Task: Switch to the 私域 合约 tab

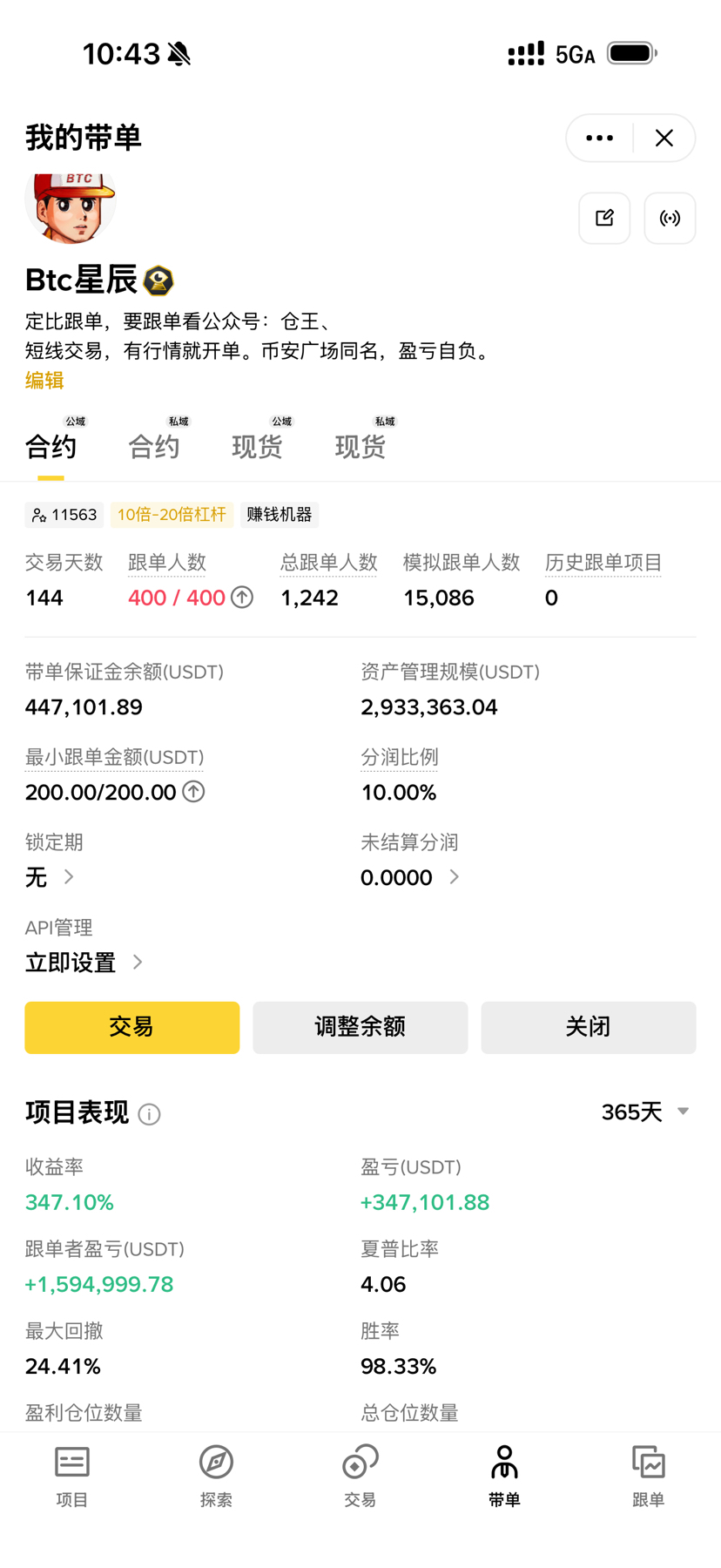Action: tap(155, 446)
